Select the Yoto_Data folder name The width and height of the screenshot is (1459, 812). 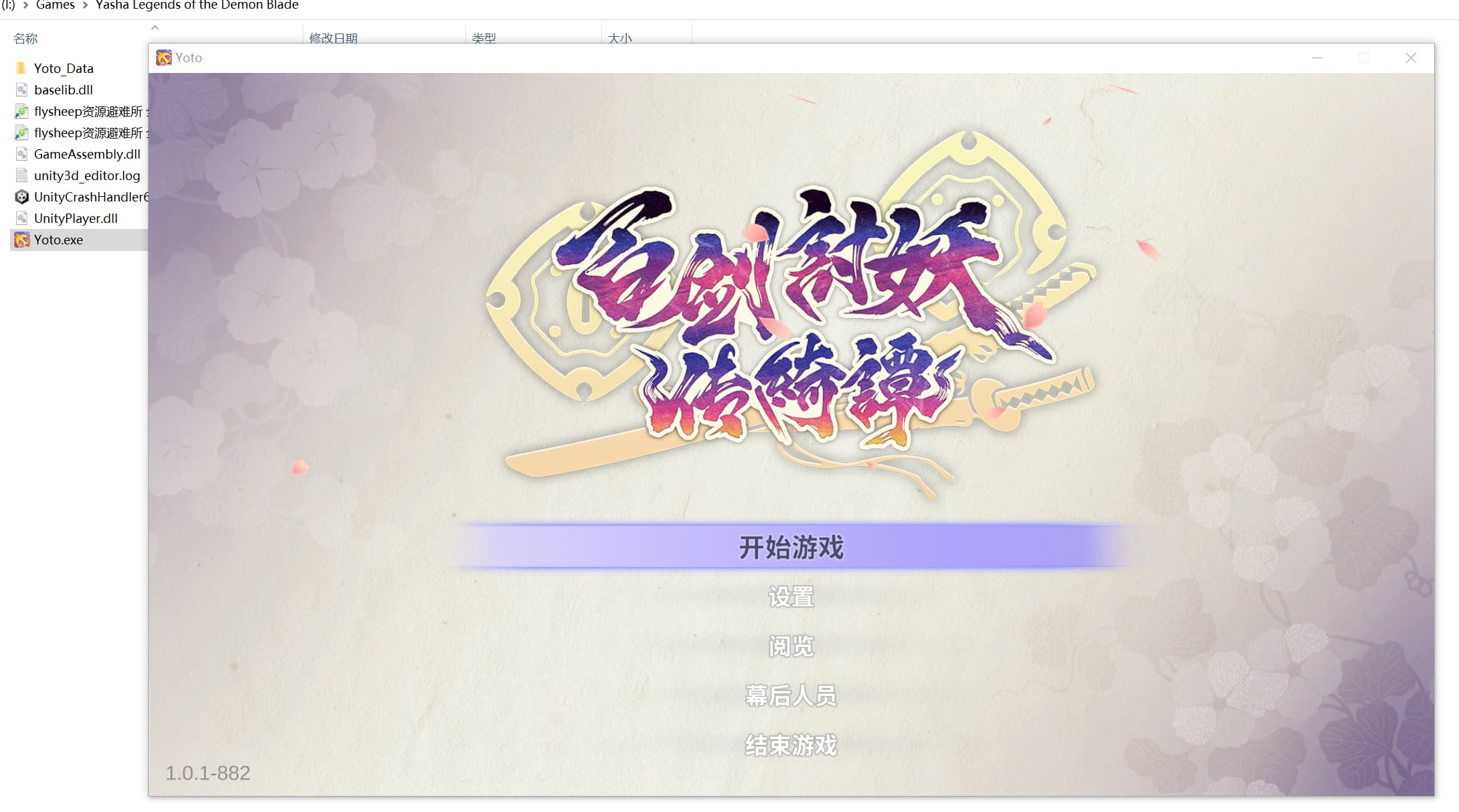coord(64,68)
